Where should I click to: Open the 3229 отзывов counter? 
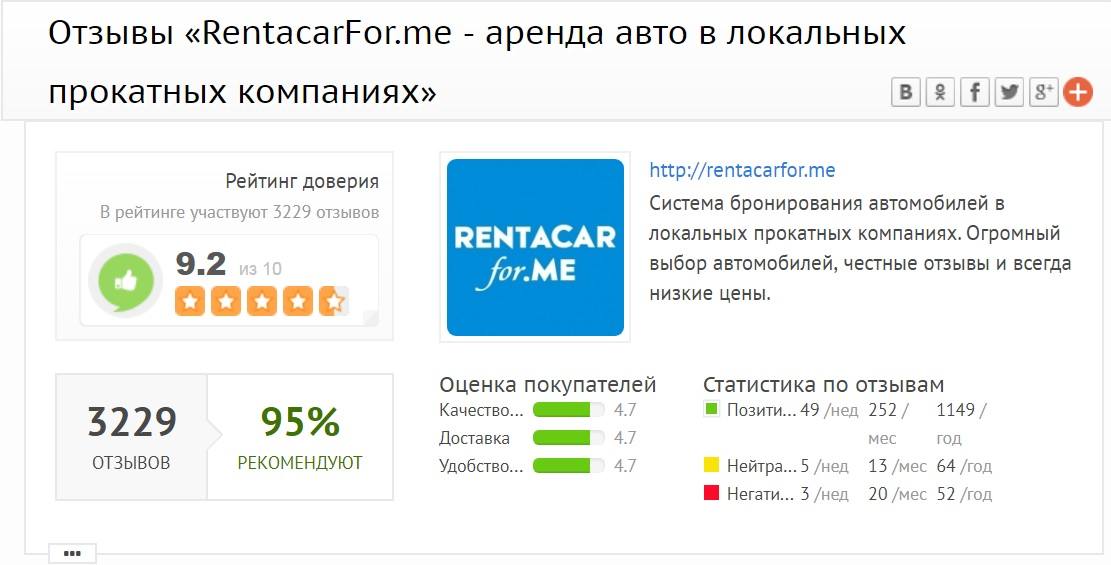pyautogui.click(x=132, y=437)
